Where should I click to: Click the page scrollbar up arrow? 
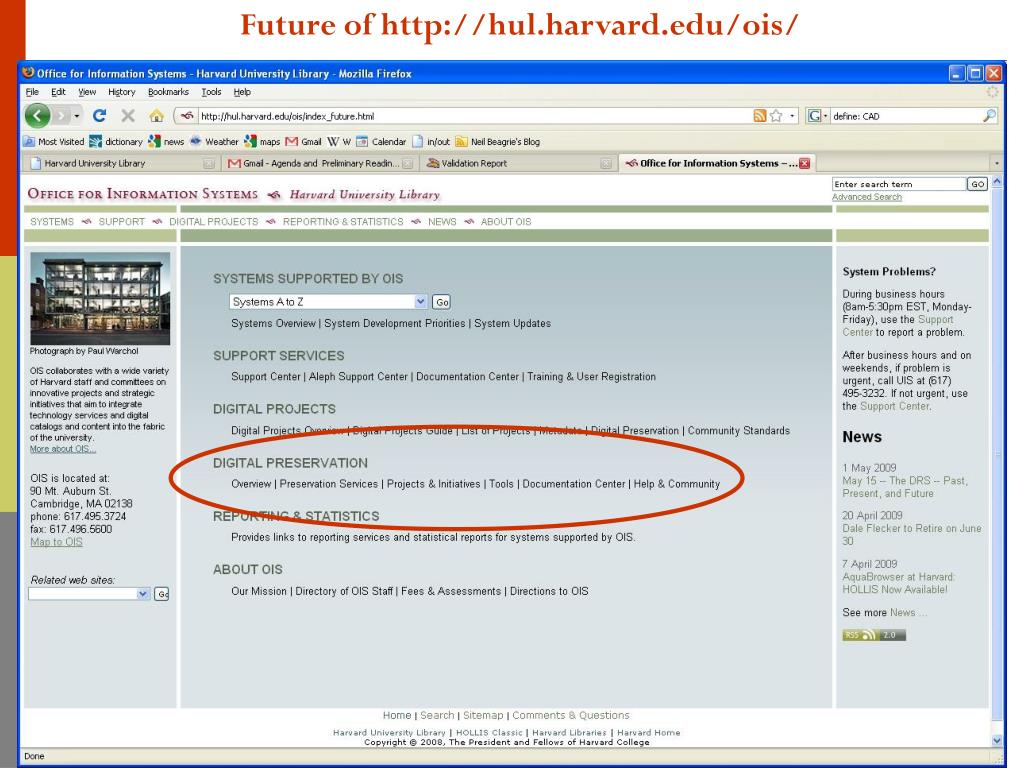click(x=997, y=182)
